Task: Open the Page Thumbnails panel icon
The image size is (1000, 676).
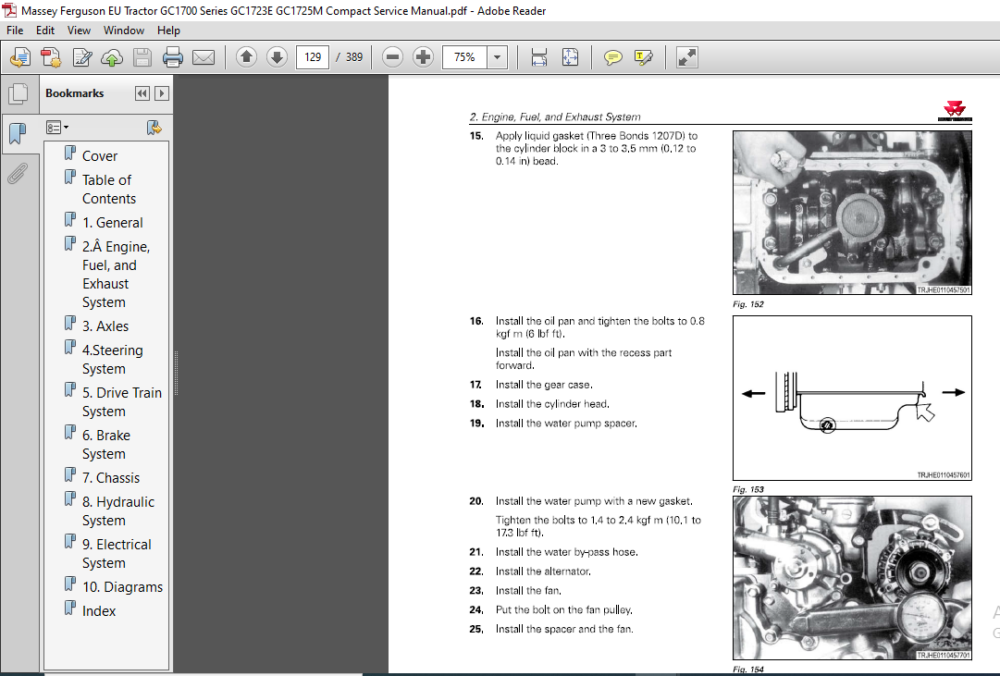Action: point(18,94)
